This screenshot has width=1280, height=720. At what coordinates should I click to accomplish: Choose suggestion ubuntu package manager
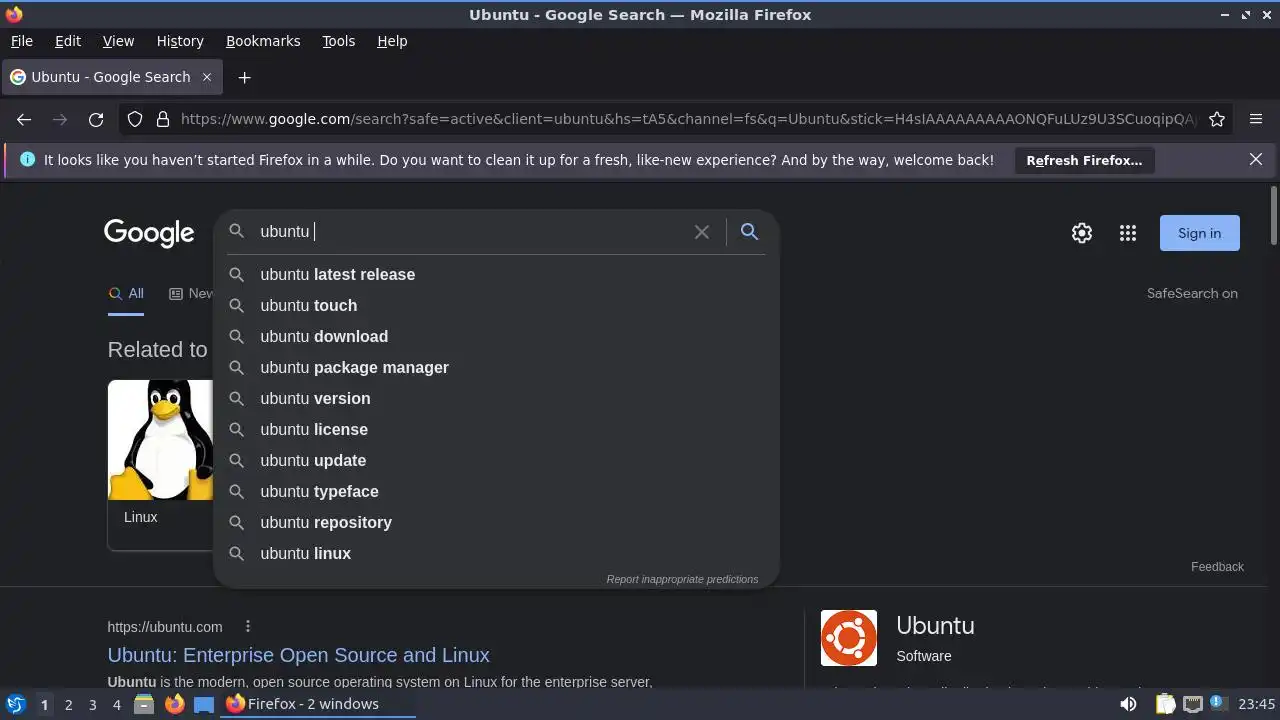click(495, 367)
